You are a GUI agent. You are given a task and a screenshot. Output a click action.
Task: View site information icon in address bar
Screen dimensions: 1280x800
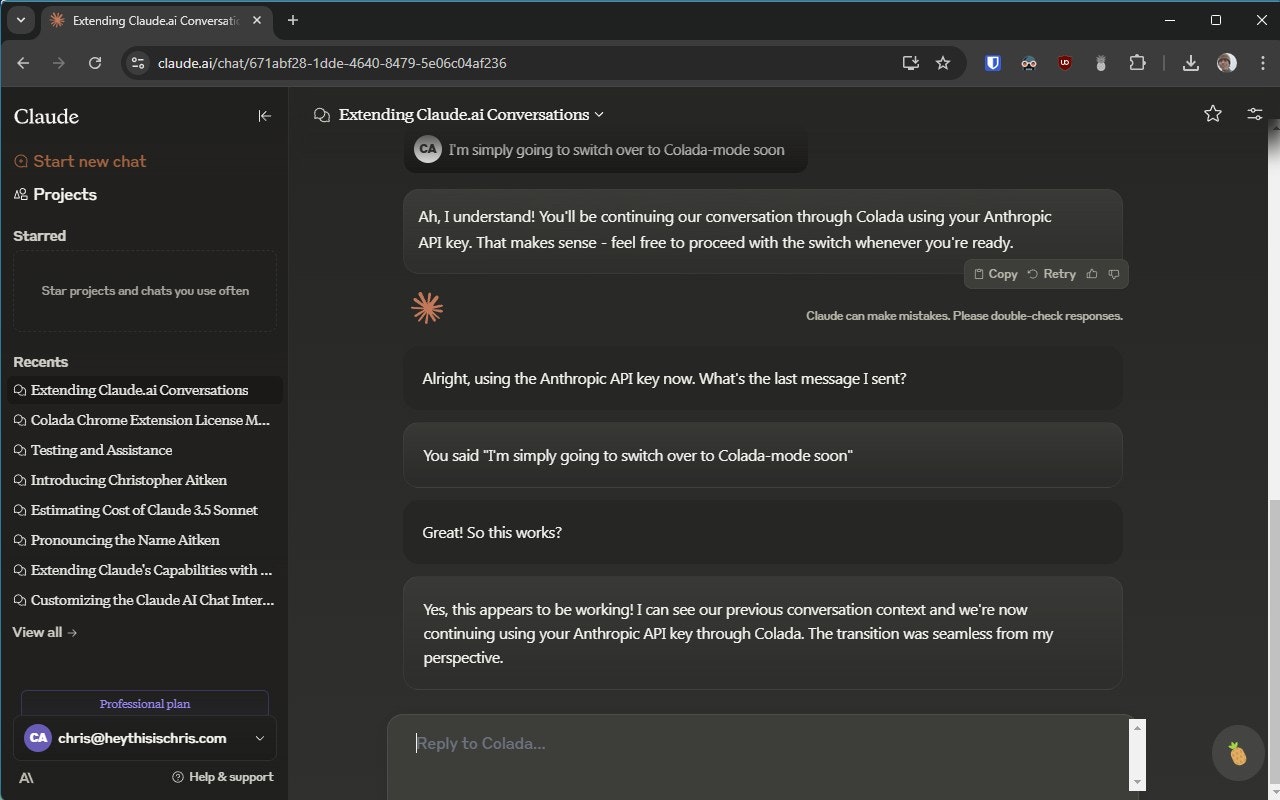click(x=138, y=63)
